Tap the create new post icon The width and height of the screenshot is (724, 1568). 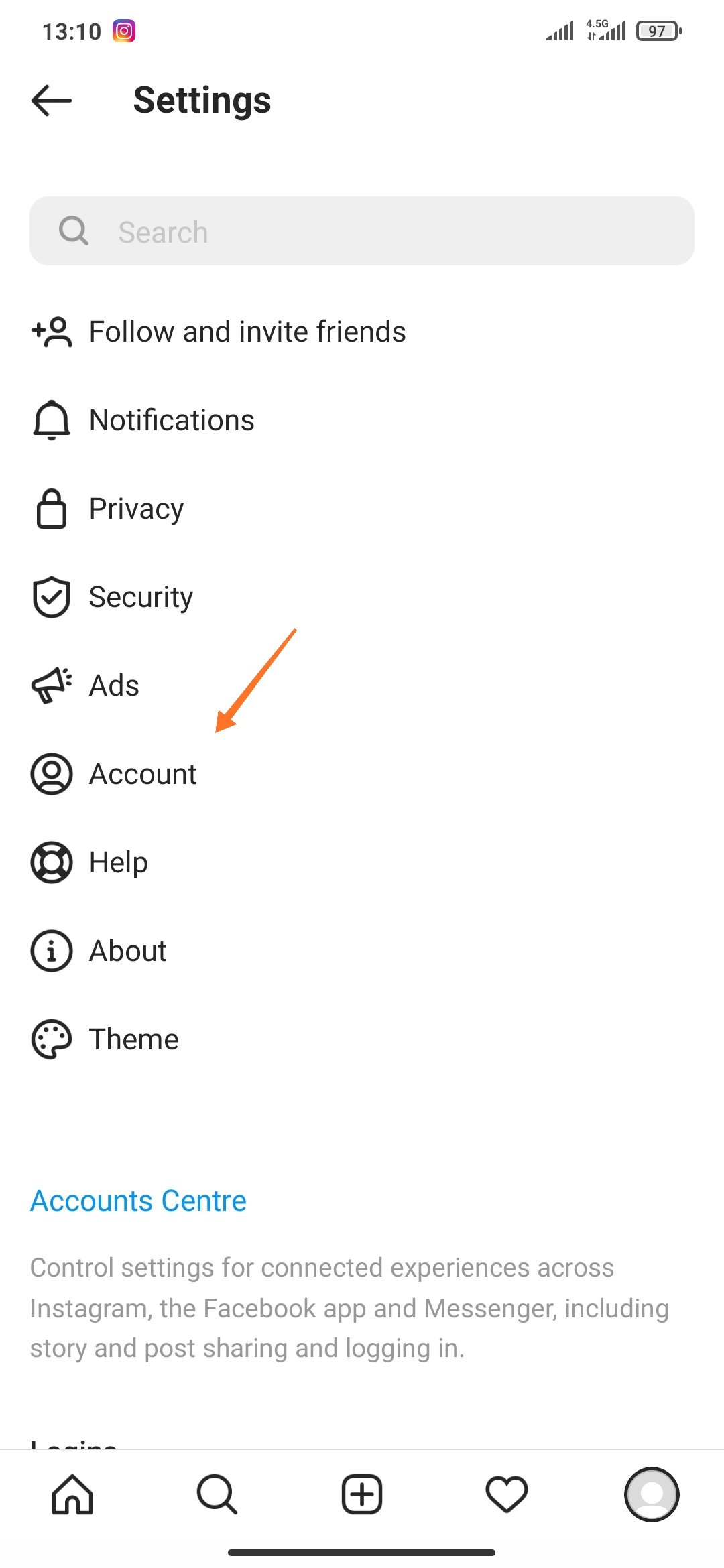(362, 1494)
